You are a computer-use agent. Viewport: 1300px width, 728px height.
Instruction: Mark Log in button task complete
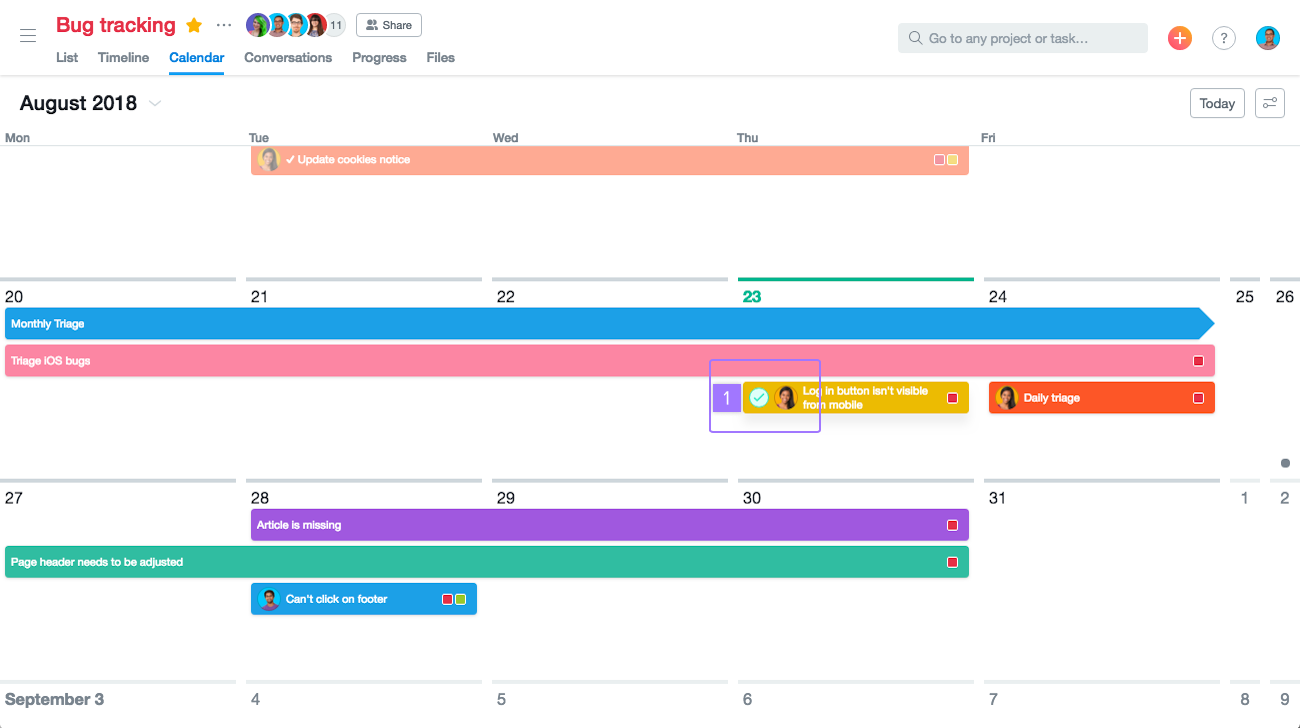[x=759, y=398]
